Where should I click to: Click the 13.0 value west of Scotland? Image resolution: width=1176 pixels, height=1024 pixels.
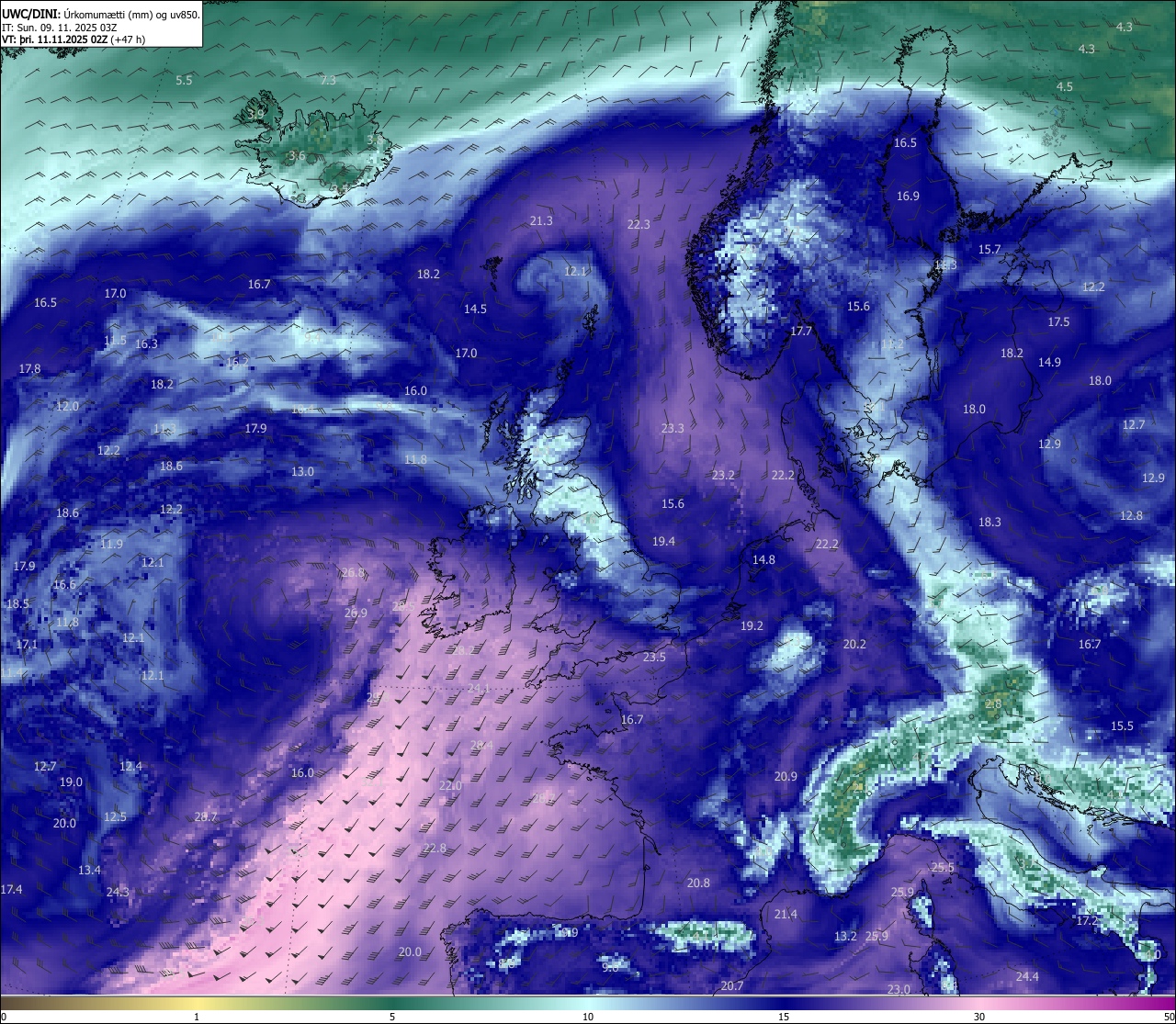[x=302, y=472]
